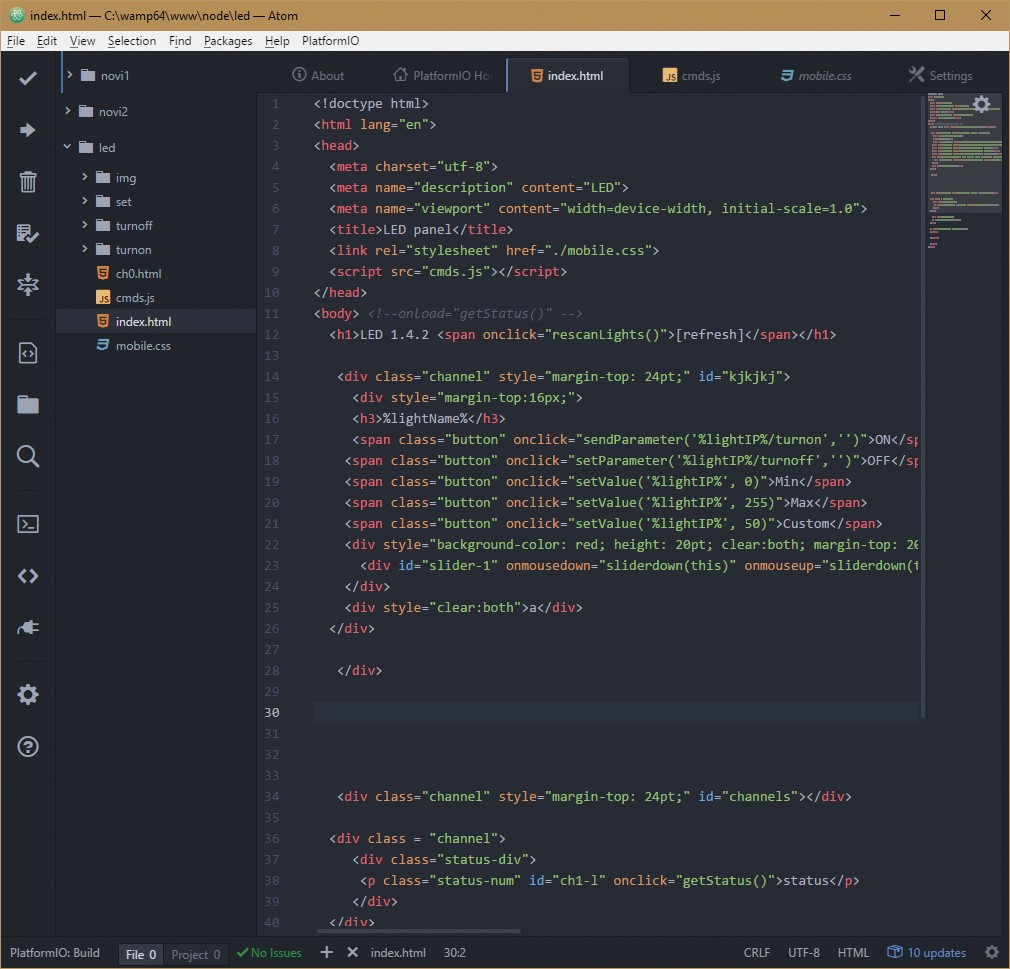
Task: Click the angle-brackets code icon in the left toolbar
Action: 28,576
